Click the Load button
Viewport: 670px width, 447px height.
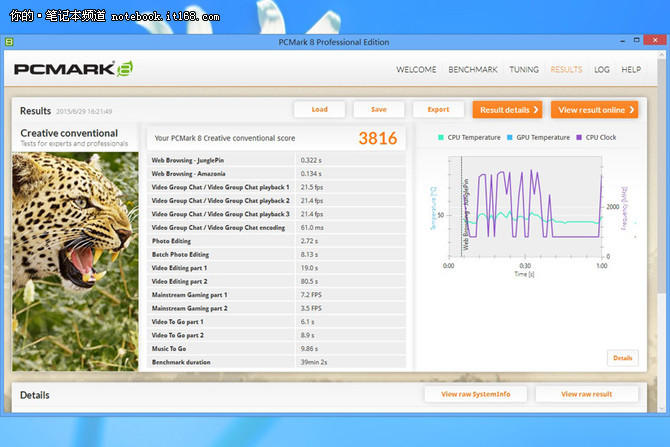pos(320,109)
